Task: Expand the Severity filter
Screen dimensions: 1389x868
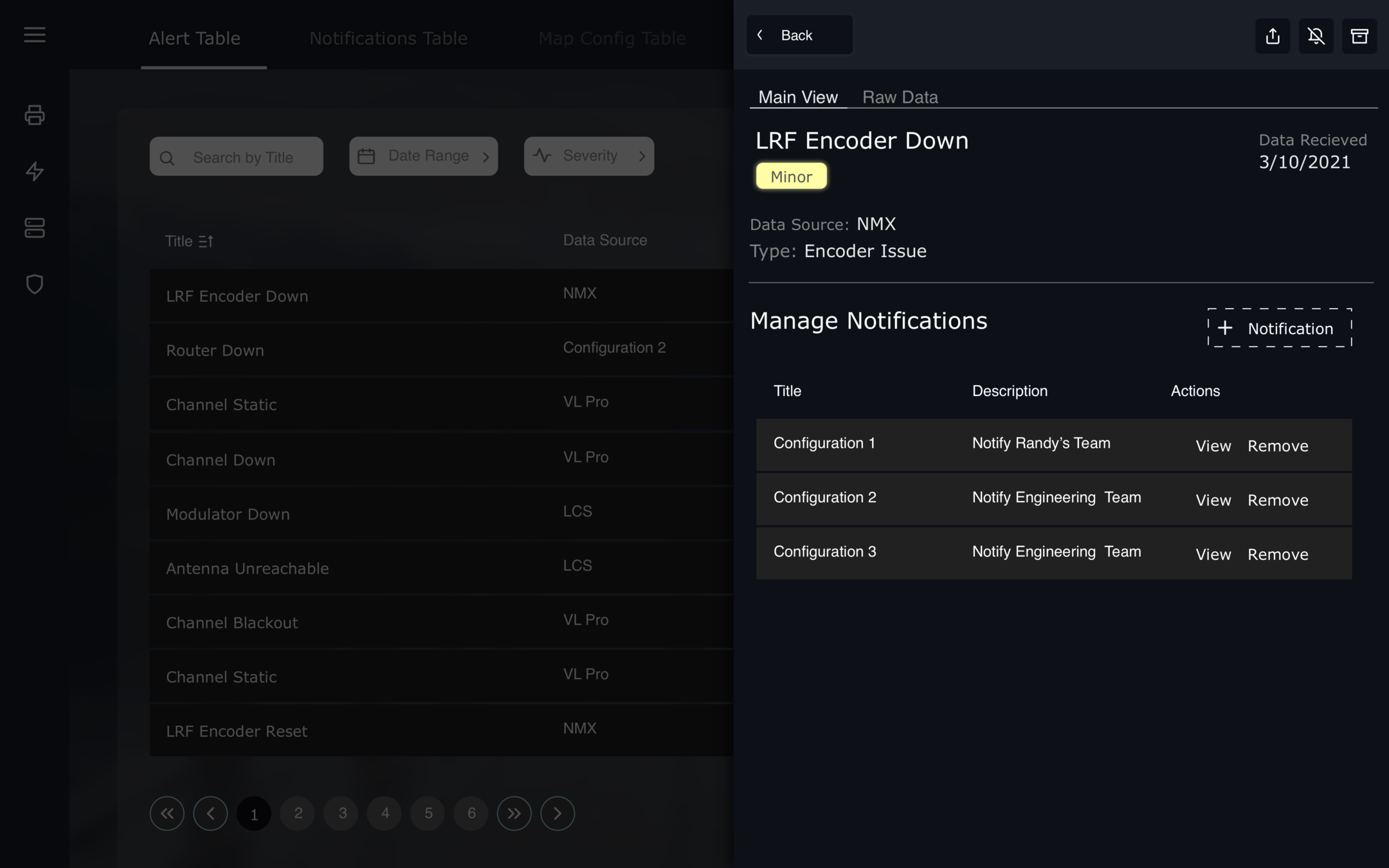Action: pyautogui.click(x=588, y=156)
